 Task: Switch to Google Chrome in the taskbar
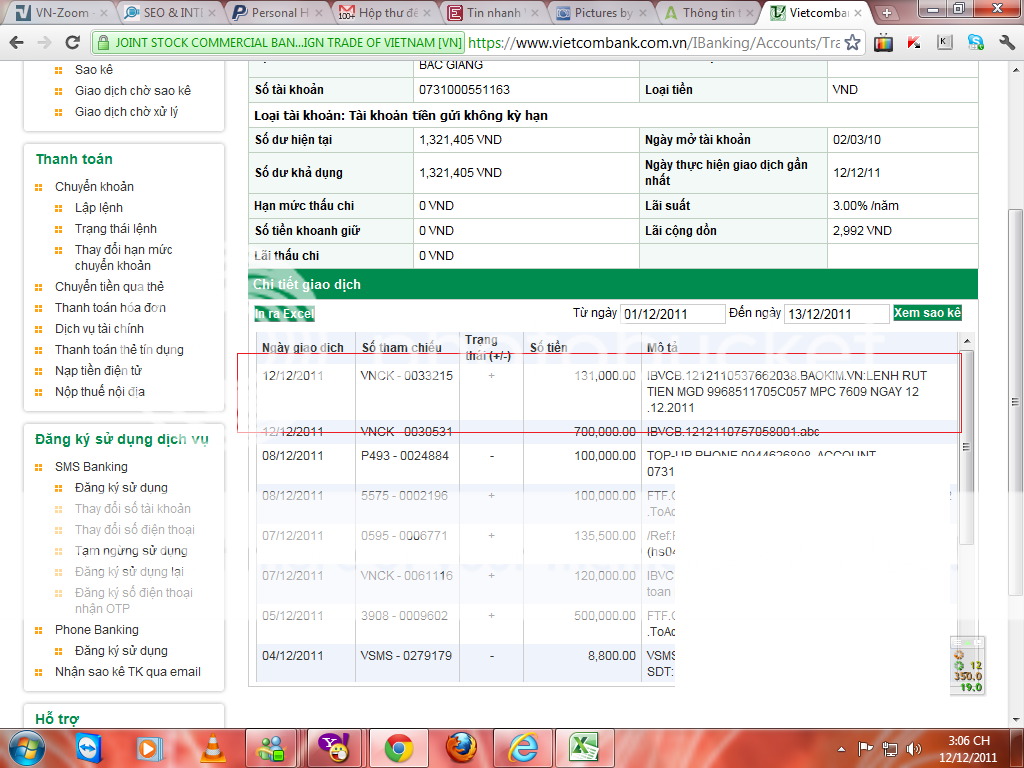tap(398, 748)
